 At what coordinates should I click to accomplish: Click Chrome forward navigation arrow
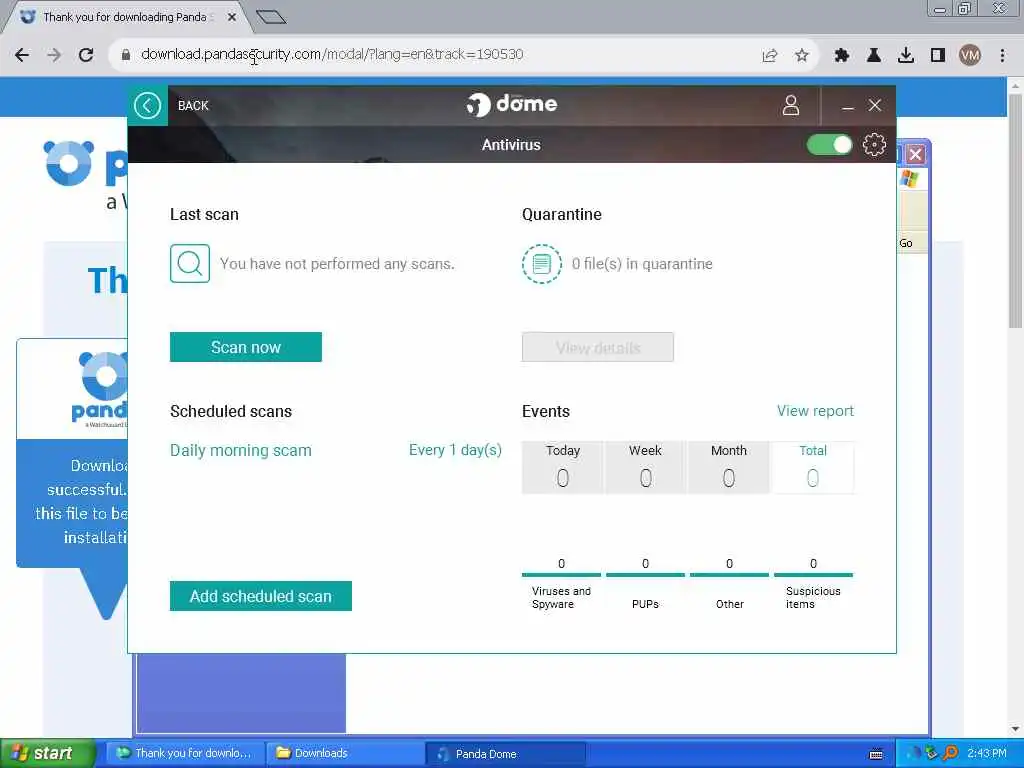[54, 55]
